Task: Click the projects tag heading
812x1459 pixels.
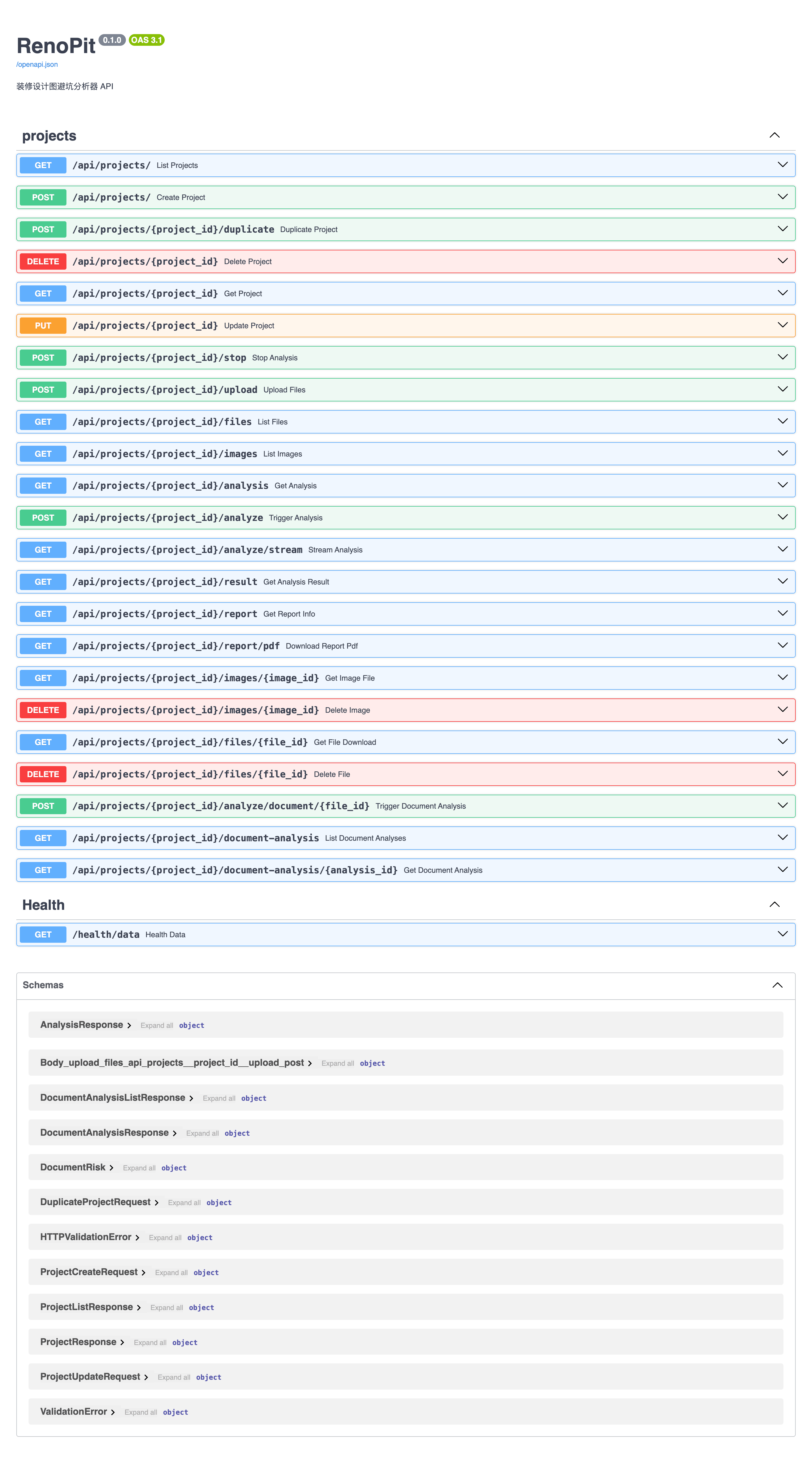Action: coord(49,136)
